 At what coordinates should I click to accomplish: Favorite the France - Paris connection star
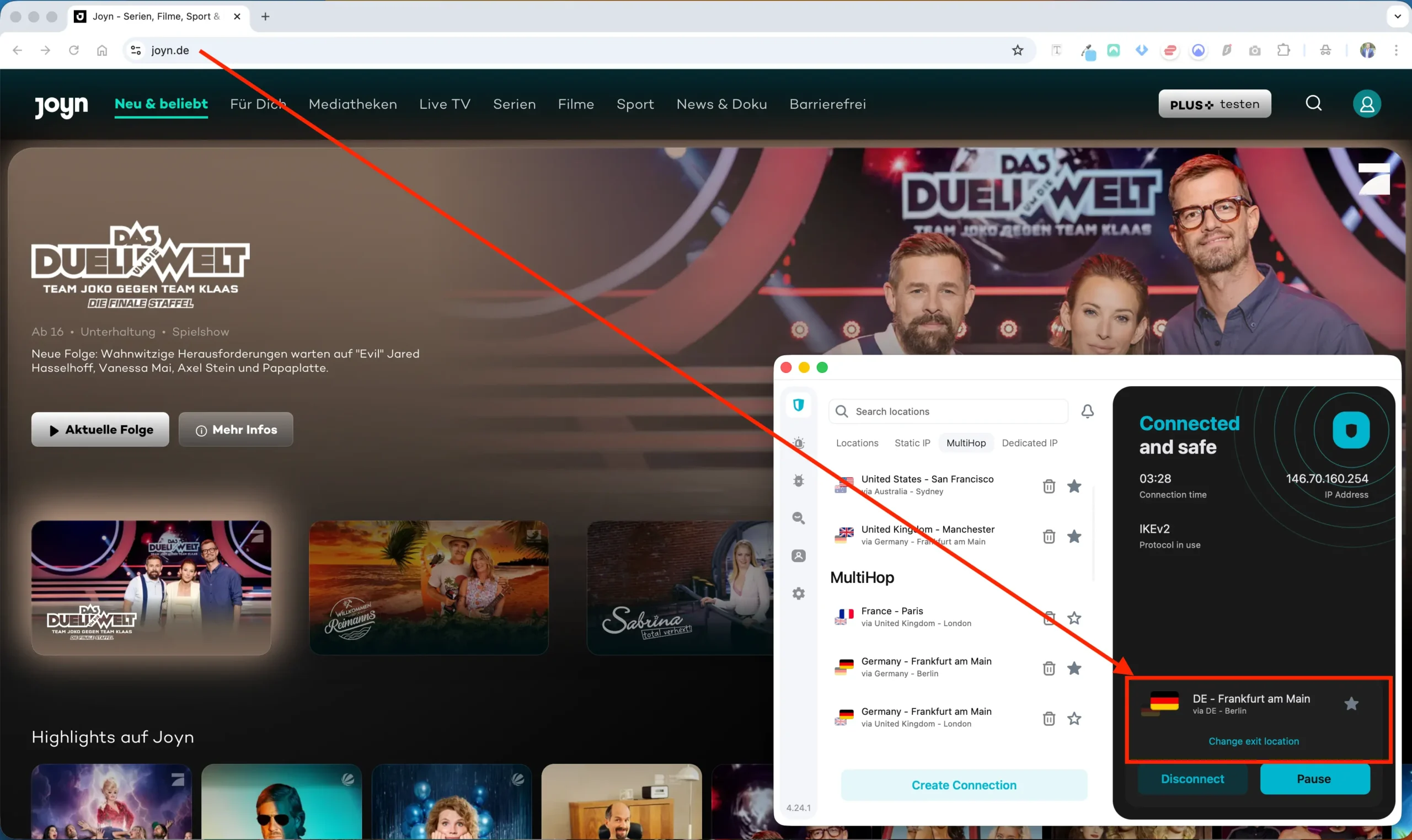1074,618
